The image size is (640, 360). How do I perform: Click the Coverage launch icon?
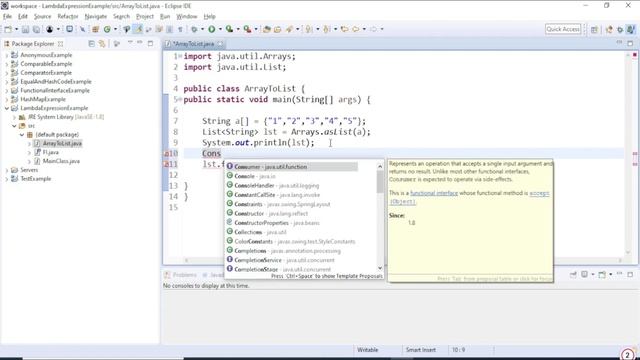(229, 29)
